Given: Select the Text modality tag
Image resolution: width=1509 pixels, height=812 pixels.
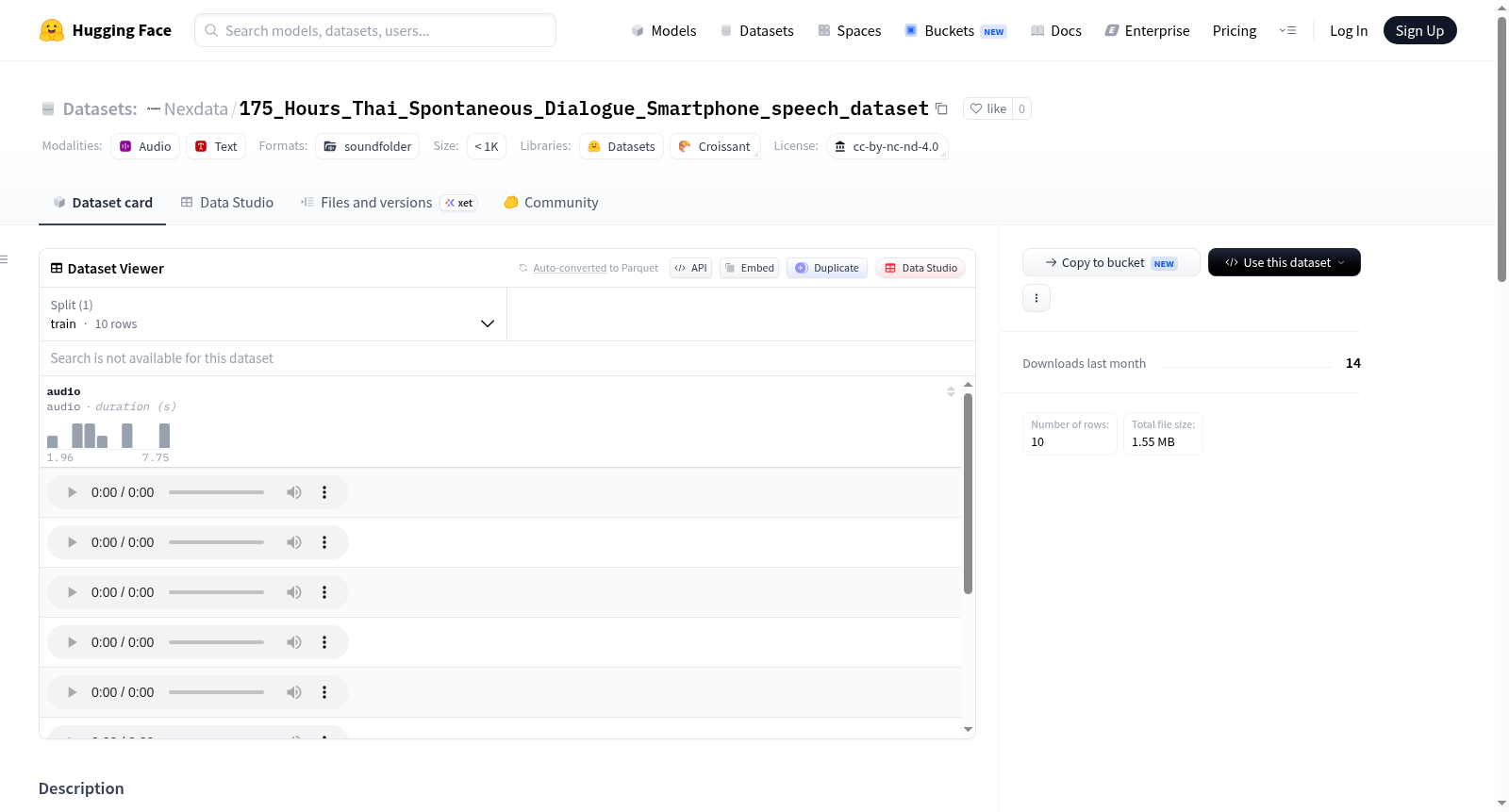Looking at the screenshot, I should 216,146.
